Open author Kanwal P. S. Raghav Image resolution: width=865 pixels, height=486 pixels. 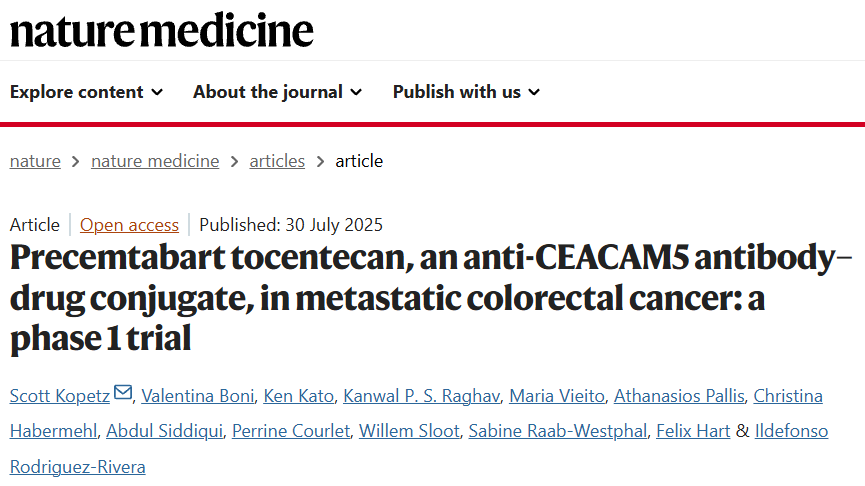point(421,396)
